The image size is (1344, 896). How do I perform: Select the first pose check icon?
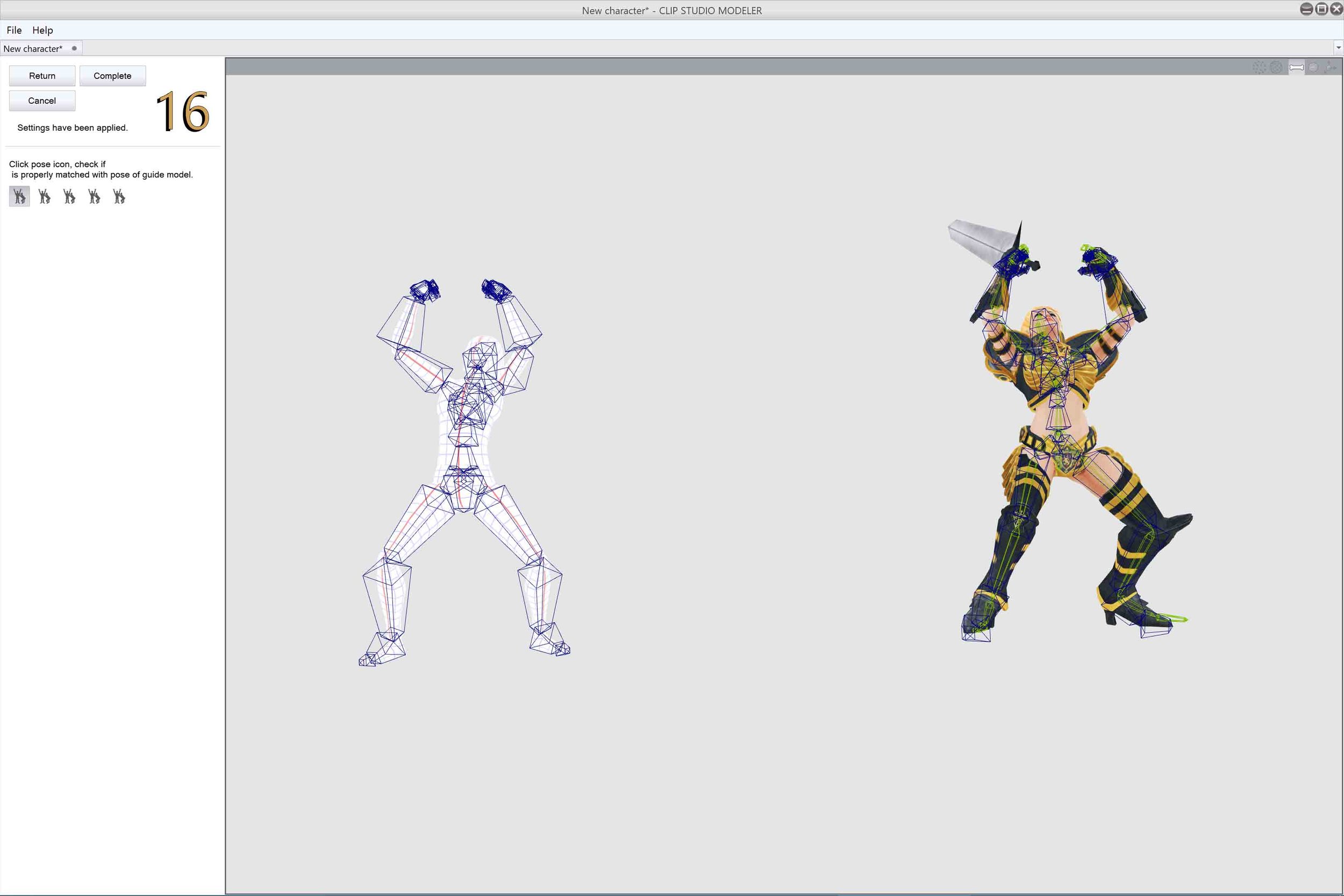click(19, 197)
